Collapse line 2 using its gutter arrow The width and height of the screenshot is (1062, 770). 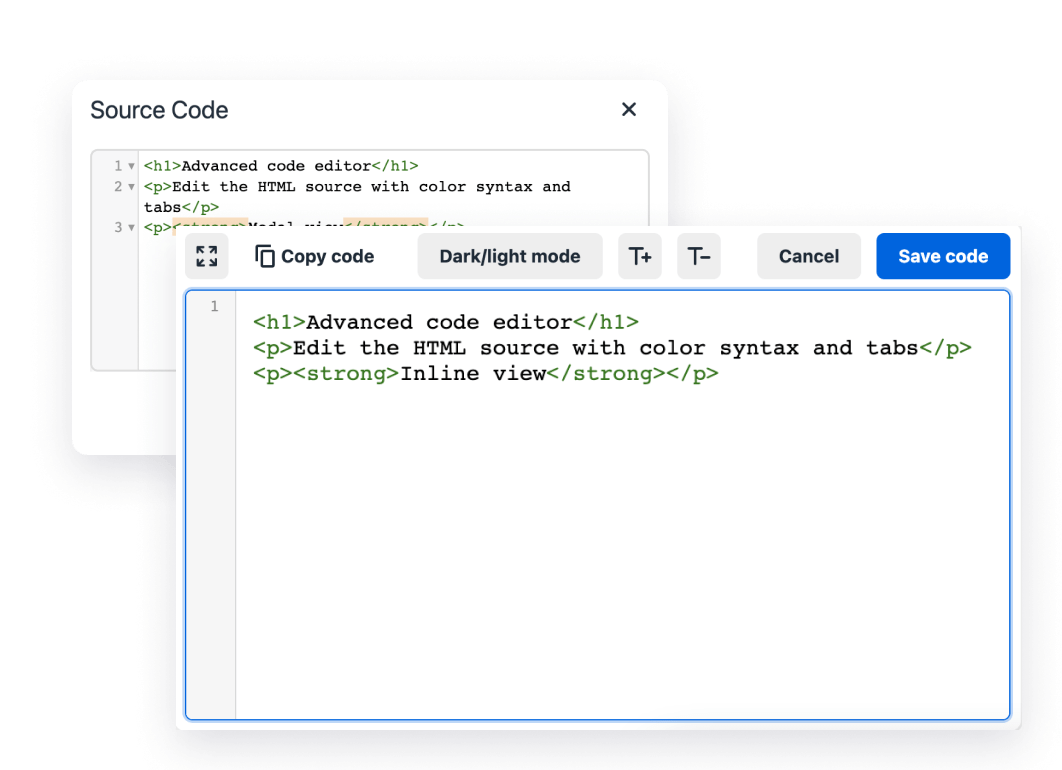click(x=132, y=187)
